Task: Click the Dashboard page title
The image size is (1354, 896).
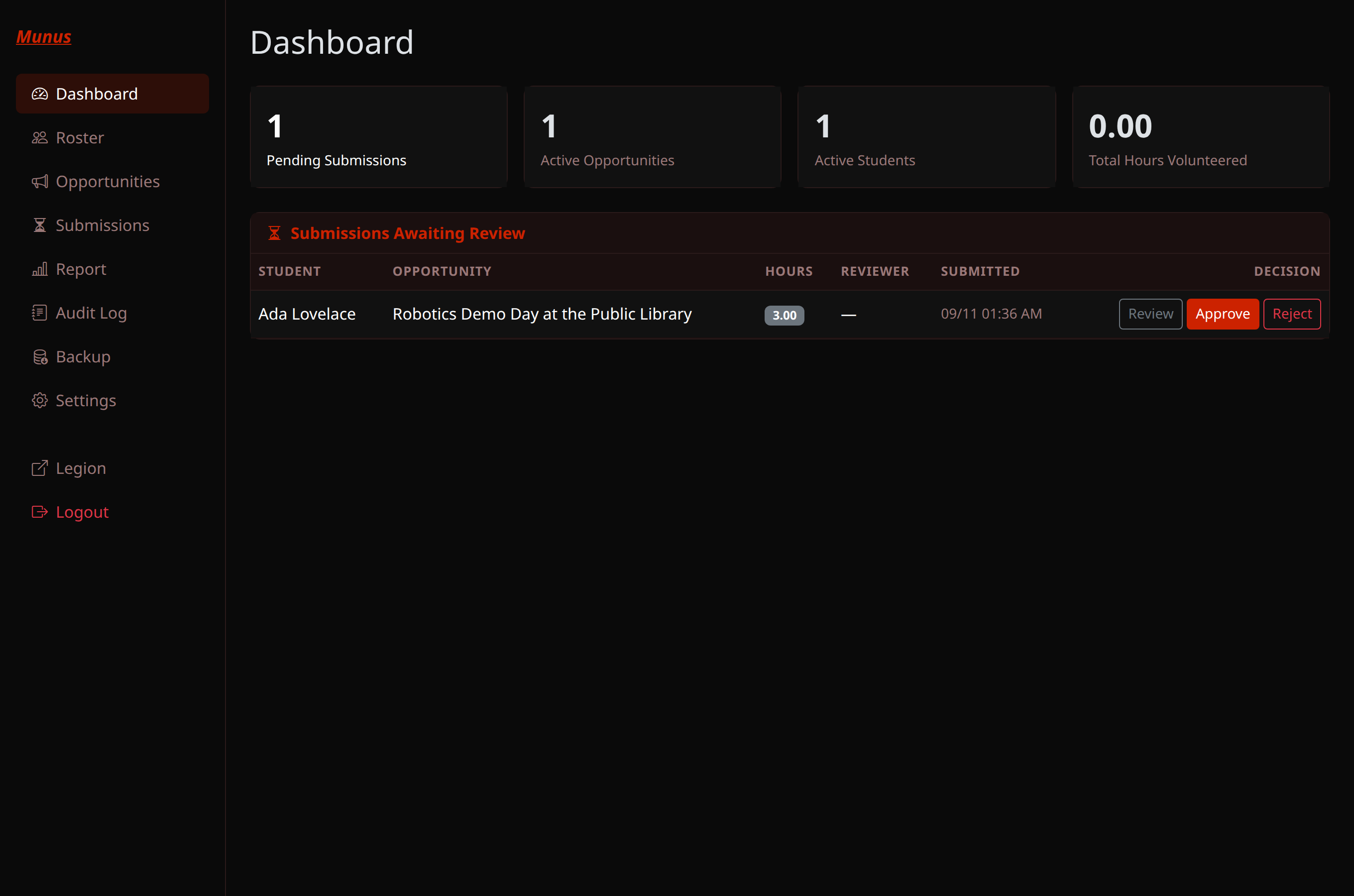Action: [332, 43]
